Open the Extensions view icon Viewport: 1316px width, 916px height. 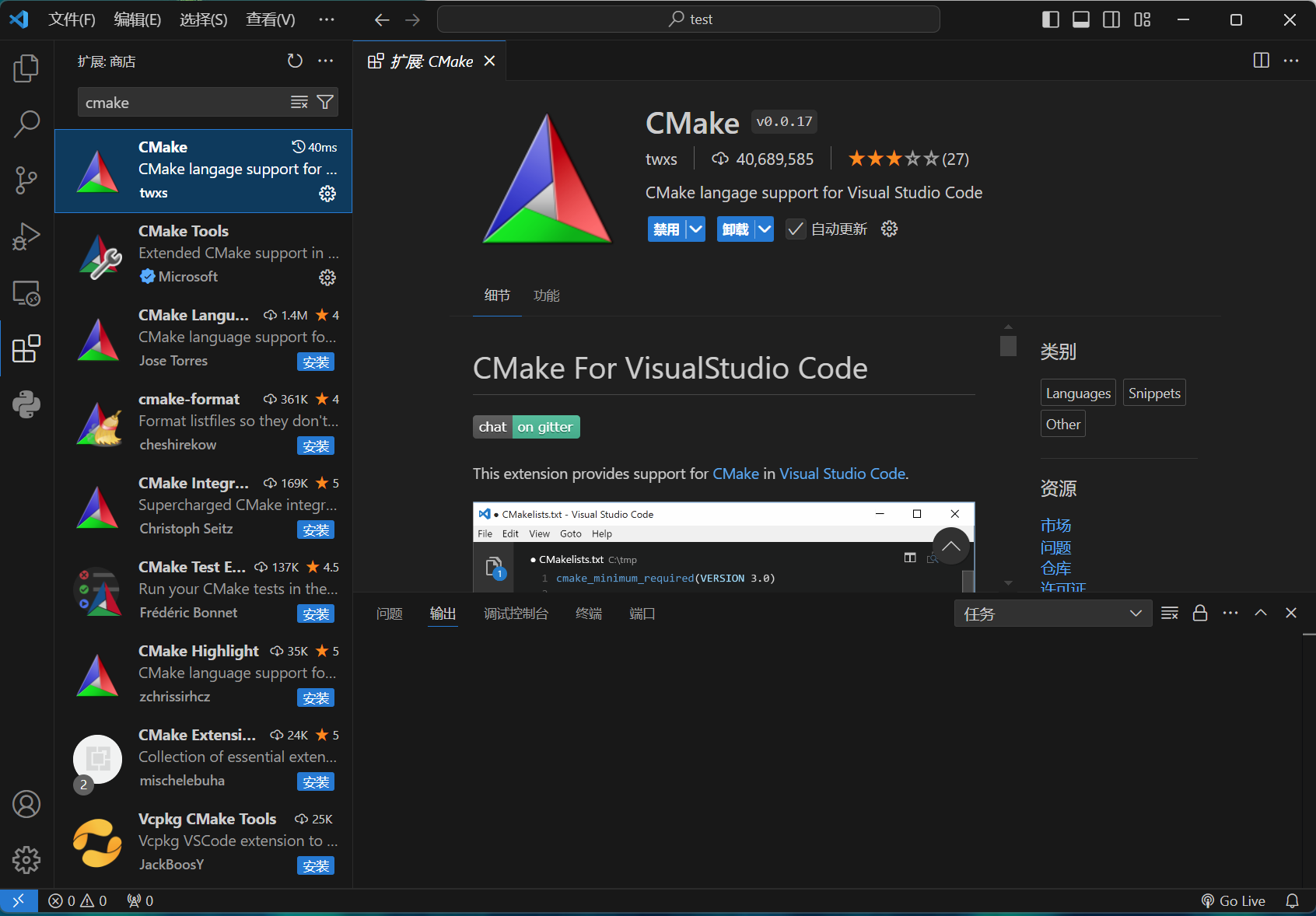(26, 349)
